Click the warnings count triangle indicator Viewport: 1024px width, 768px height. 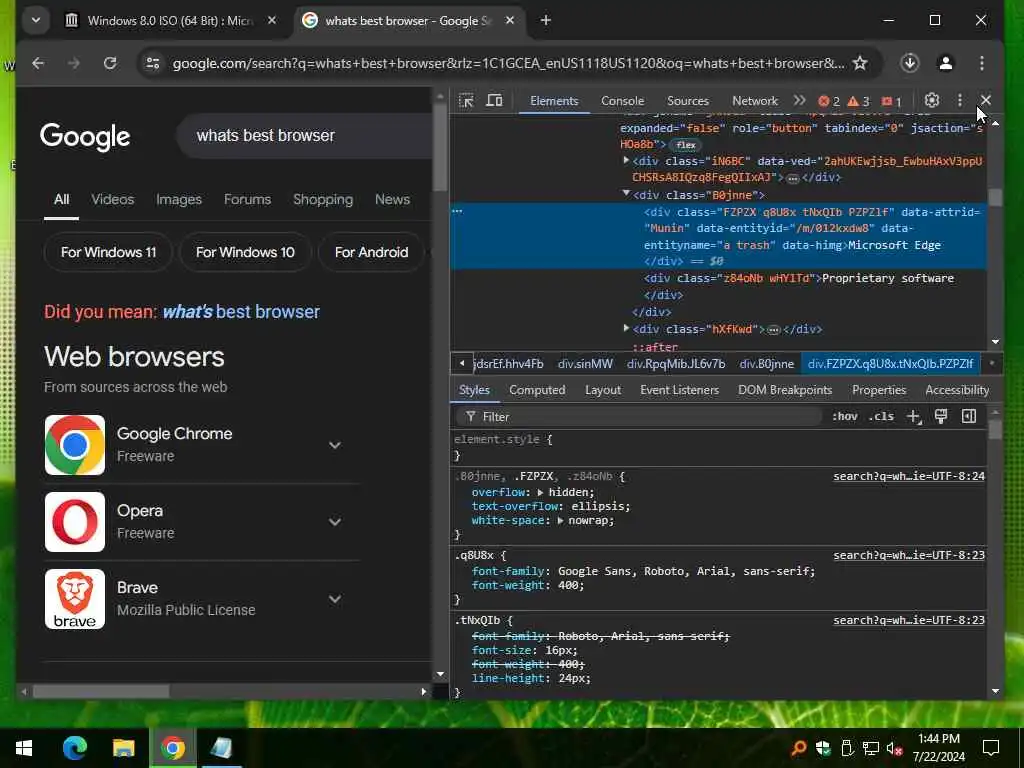click(858, 101)
